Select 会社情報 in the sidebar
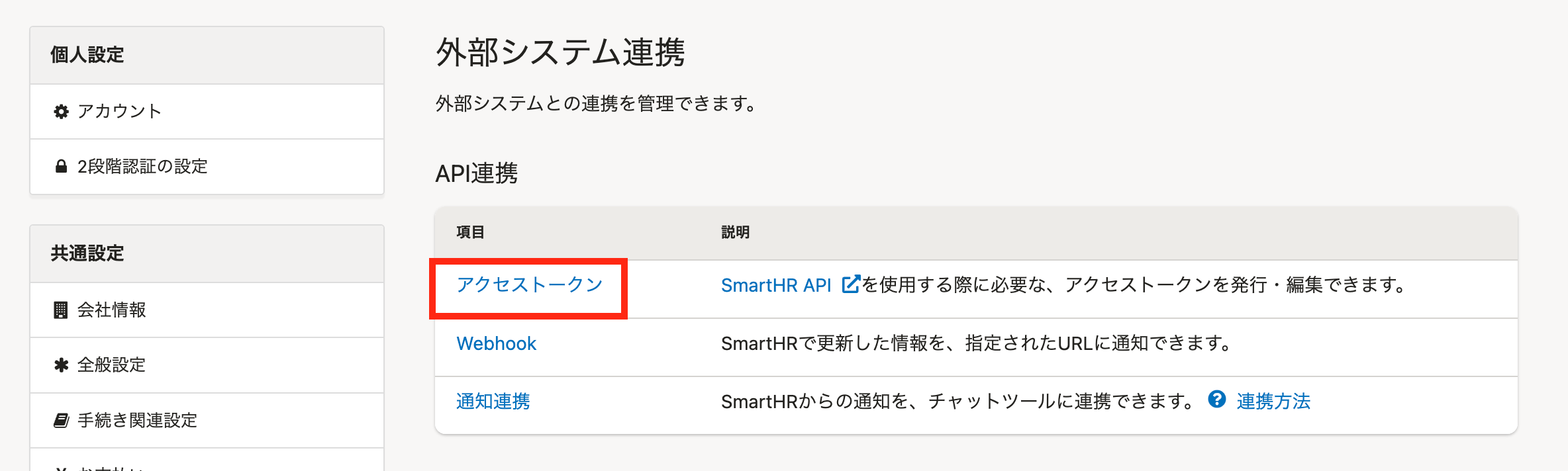1568x471 pixels. pyautogui.click(x=111, y=310)
